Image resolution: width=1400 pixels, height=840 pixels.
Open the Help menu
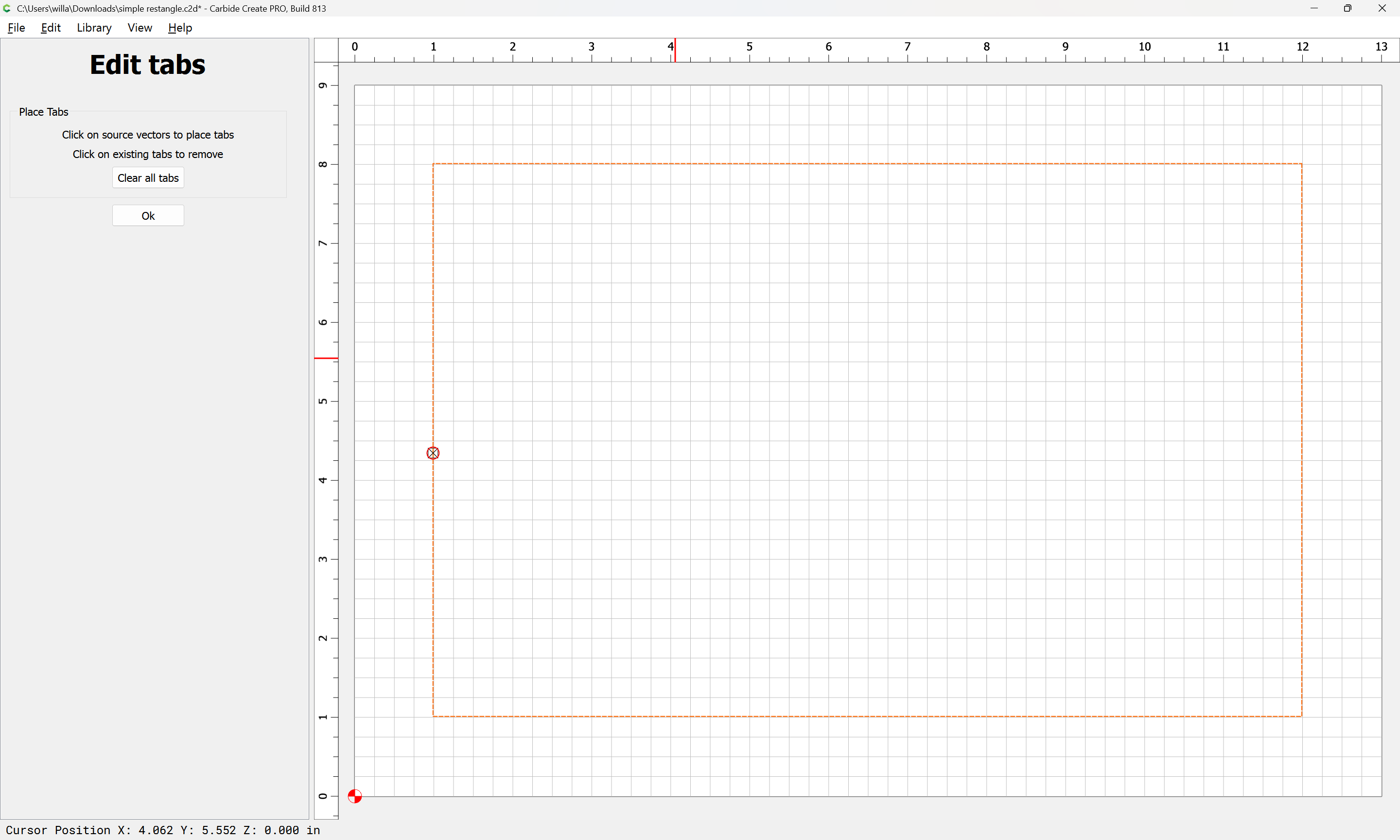tap(180, 27)
